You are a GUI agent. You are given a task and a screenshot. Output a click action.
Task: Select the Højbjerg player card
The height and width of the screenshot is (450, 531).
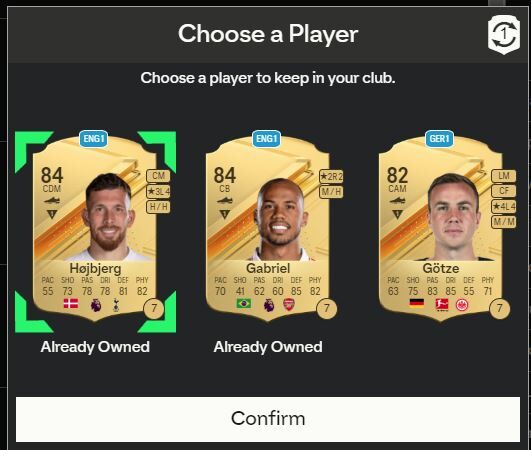tap(95, 229)
